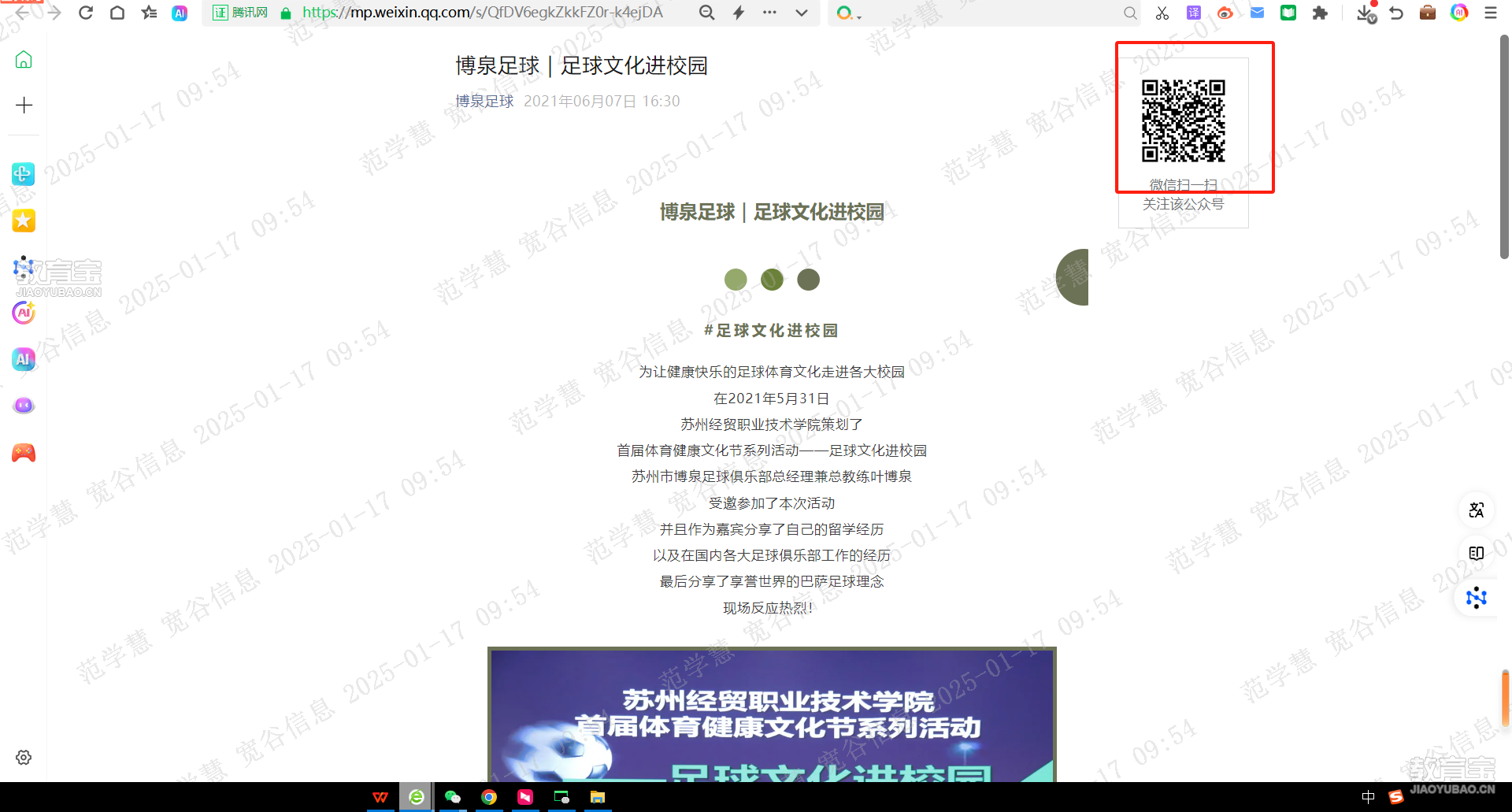The width and height of the screenshot is (1512, 812).
Task: Open the extensions puzzle piece
Action: pyautogui.click(x=1320, y=13)
